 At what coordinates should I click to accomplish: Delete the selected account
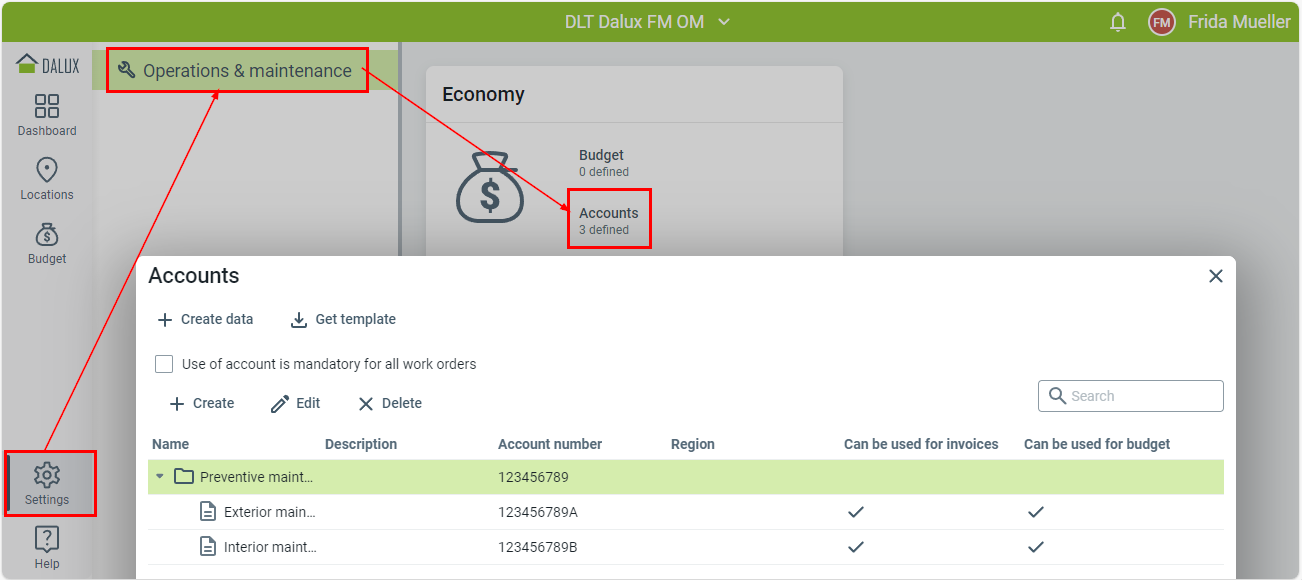(x=390, y=403)
